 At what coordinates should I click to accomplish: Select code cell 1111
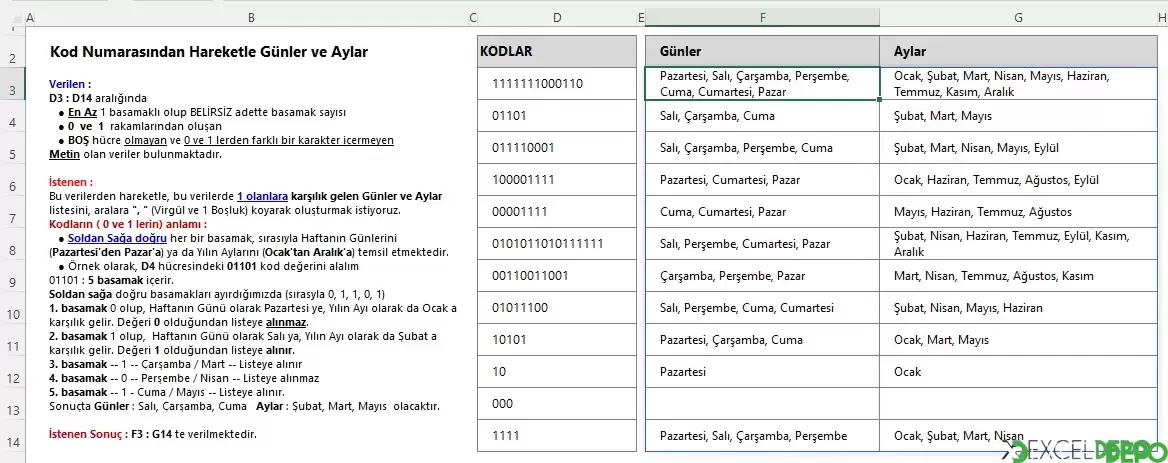pyautogui.click(x=557, y=436)
